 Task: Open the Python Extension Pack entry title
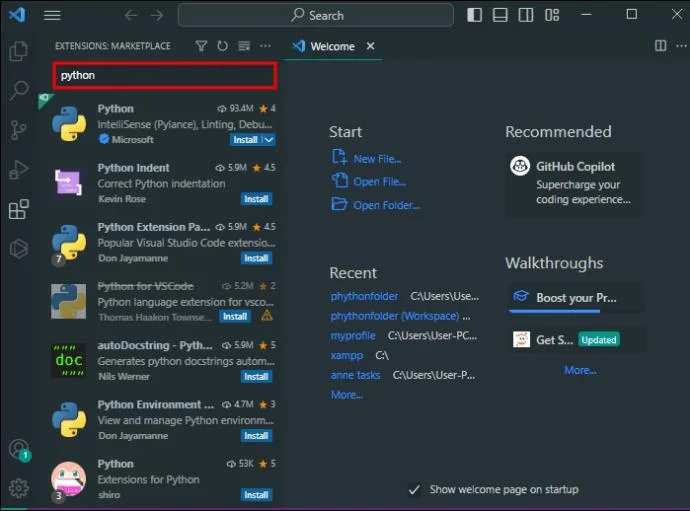click(154, 227)
